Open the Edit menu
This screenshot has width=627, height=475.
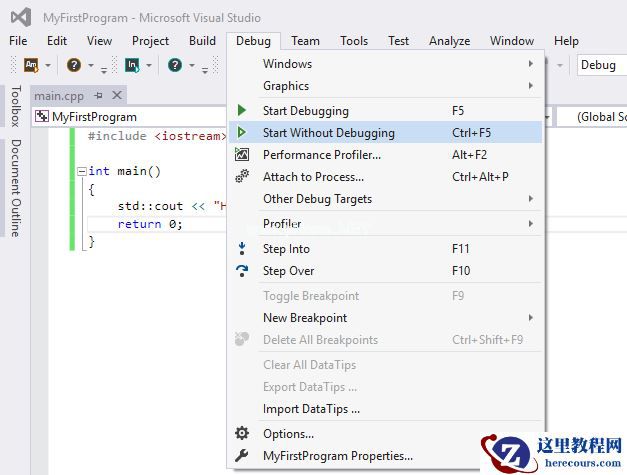coord(57,41)
